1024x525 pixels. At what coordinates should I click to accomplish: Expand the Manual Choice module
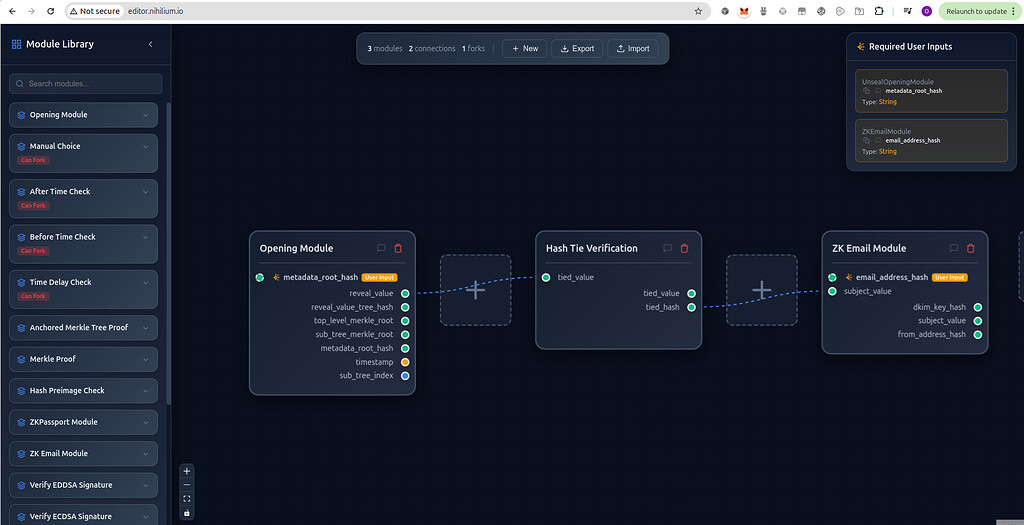coord(146,146)
